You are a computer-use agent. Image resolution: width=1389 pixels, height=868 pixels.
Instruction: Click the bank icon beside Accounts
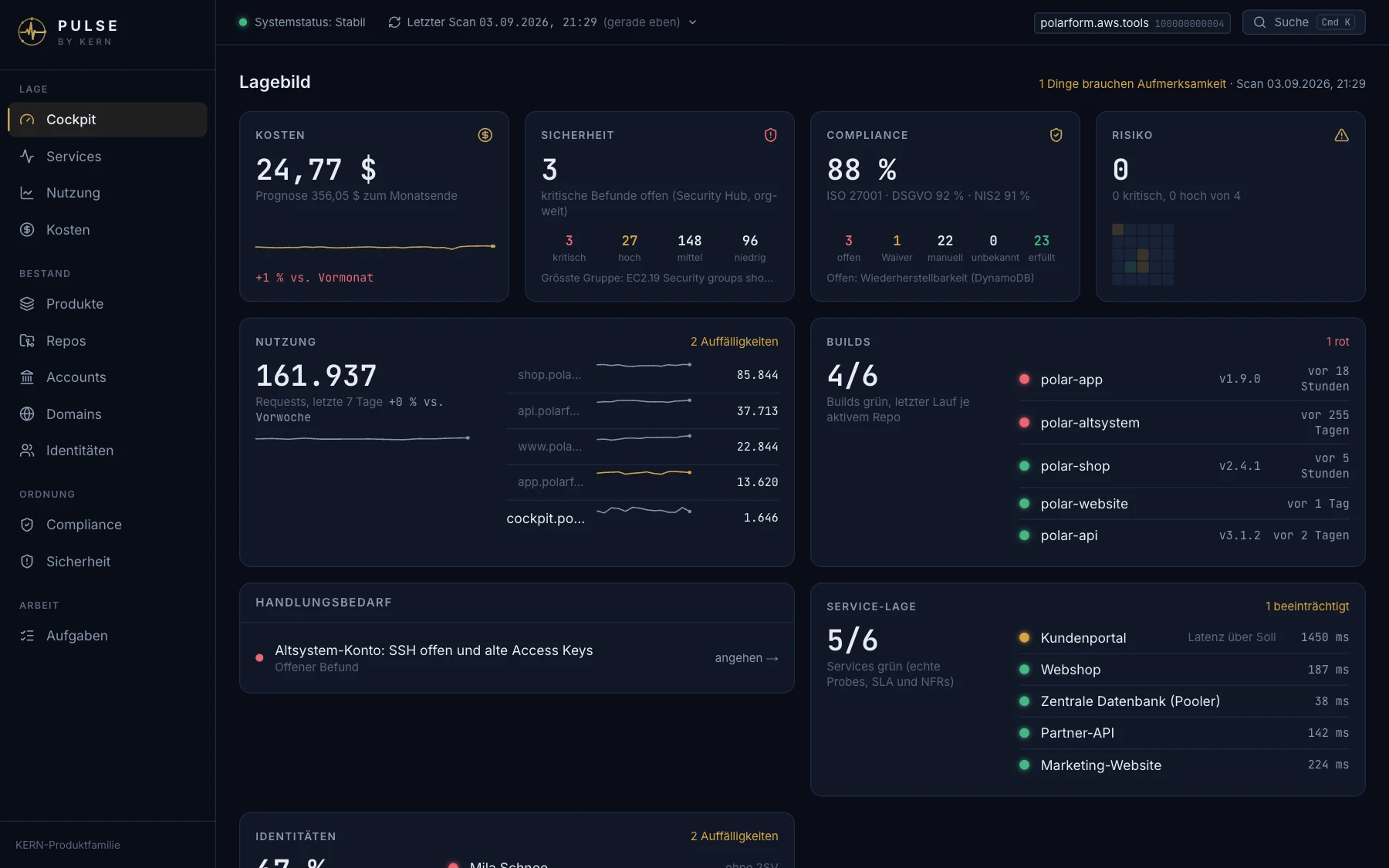point(27,377)
